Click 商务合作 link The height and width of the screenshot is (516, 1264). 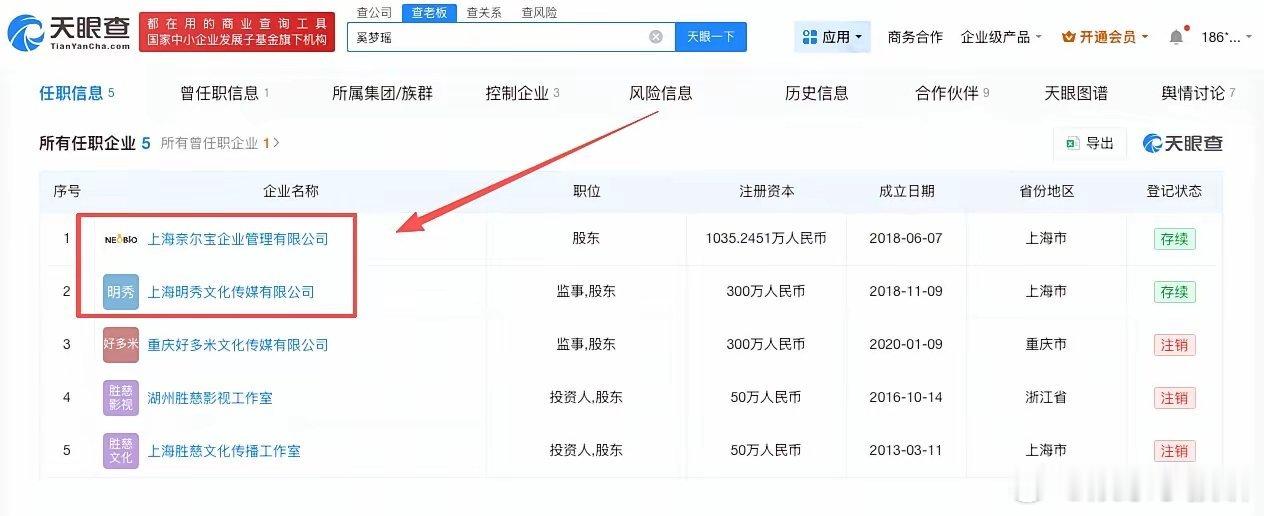[915, 37]
